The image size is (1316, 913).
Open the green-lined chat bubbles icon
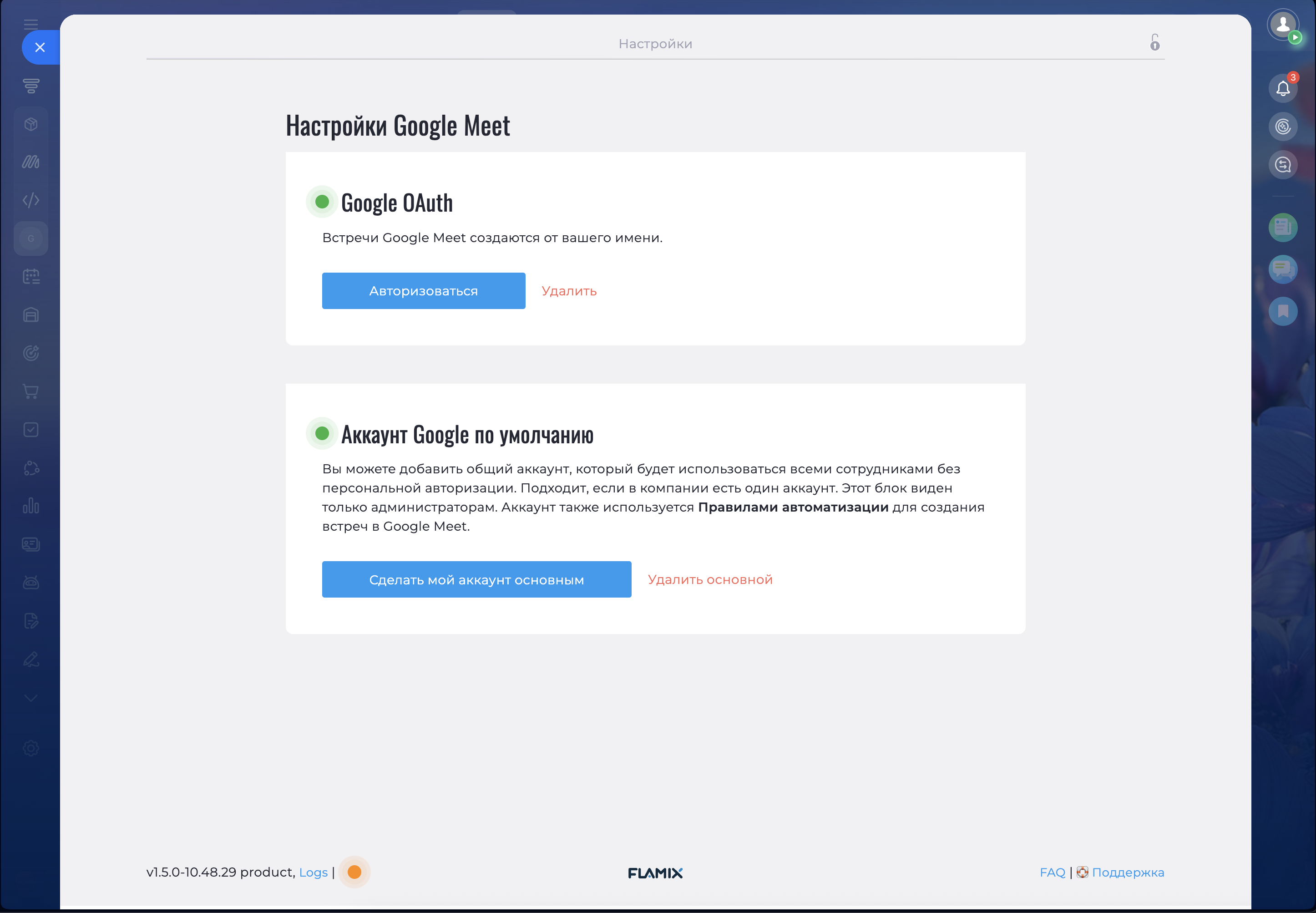tap(1283, 269)
